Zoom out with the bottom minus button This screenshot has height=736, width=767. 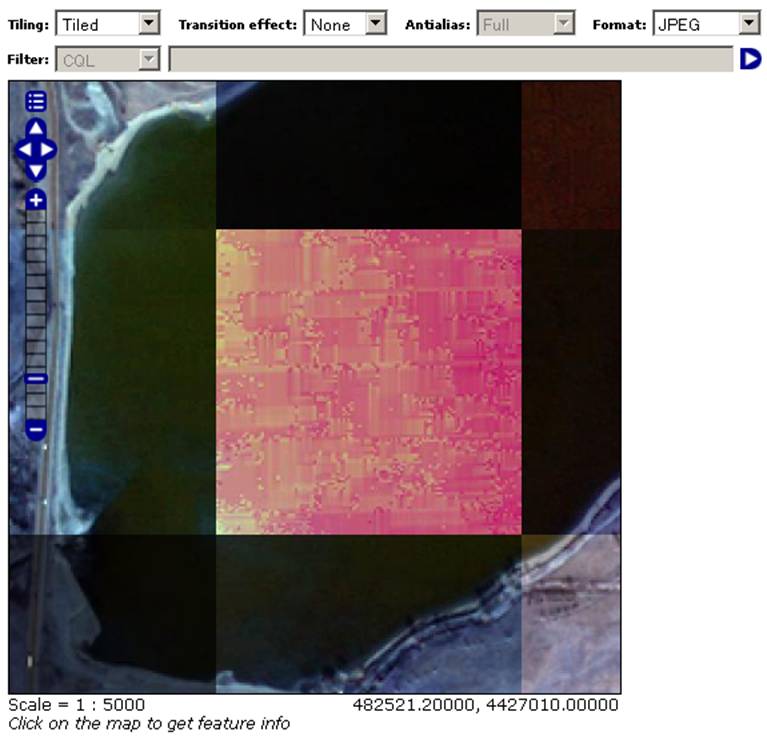click(36, 430)
